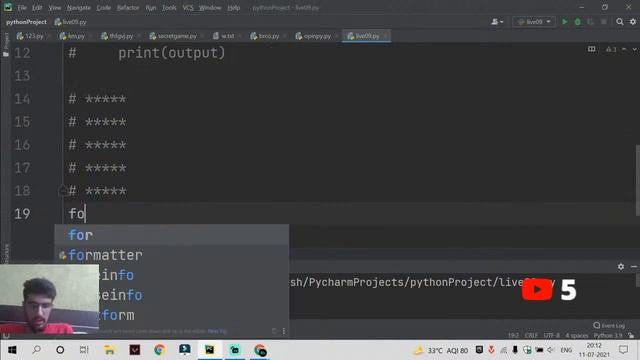
Task: Change indent setting 4 spaces
Action: point(576,336)
